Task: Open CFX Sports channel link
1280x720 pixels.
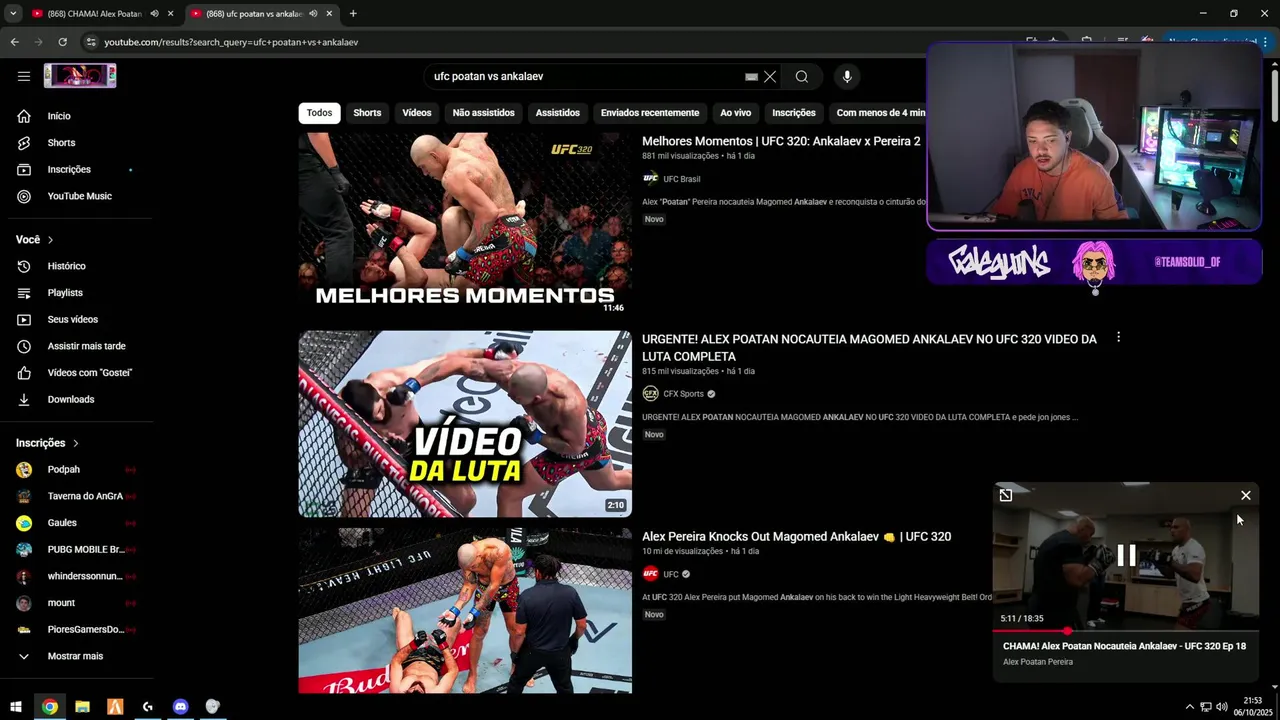Action: coord(683,394)
